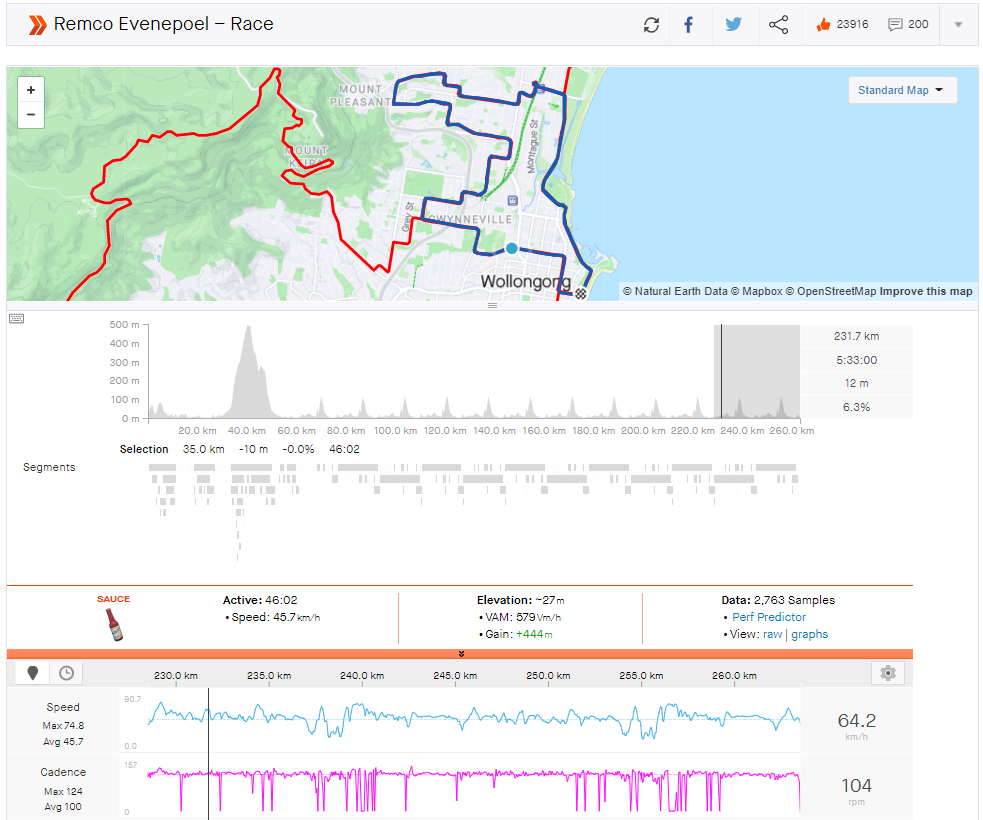Open the share options icon
The width and height of the screenshot is (983, 820).
click(x=778, y=25)
